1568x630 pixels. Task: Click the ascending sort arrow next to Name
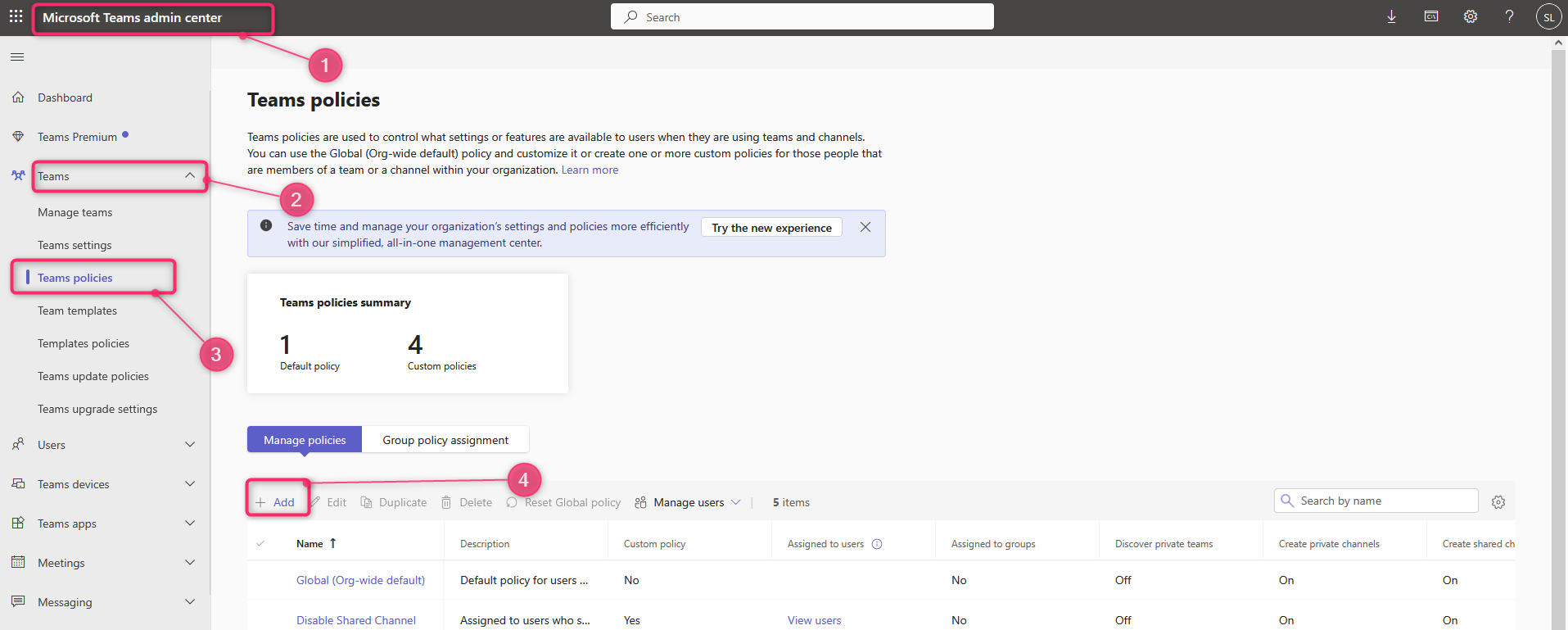[x=333, y=543]
